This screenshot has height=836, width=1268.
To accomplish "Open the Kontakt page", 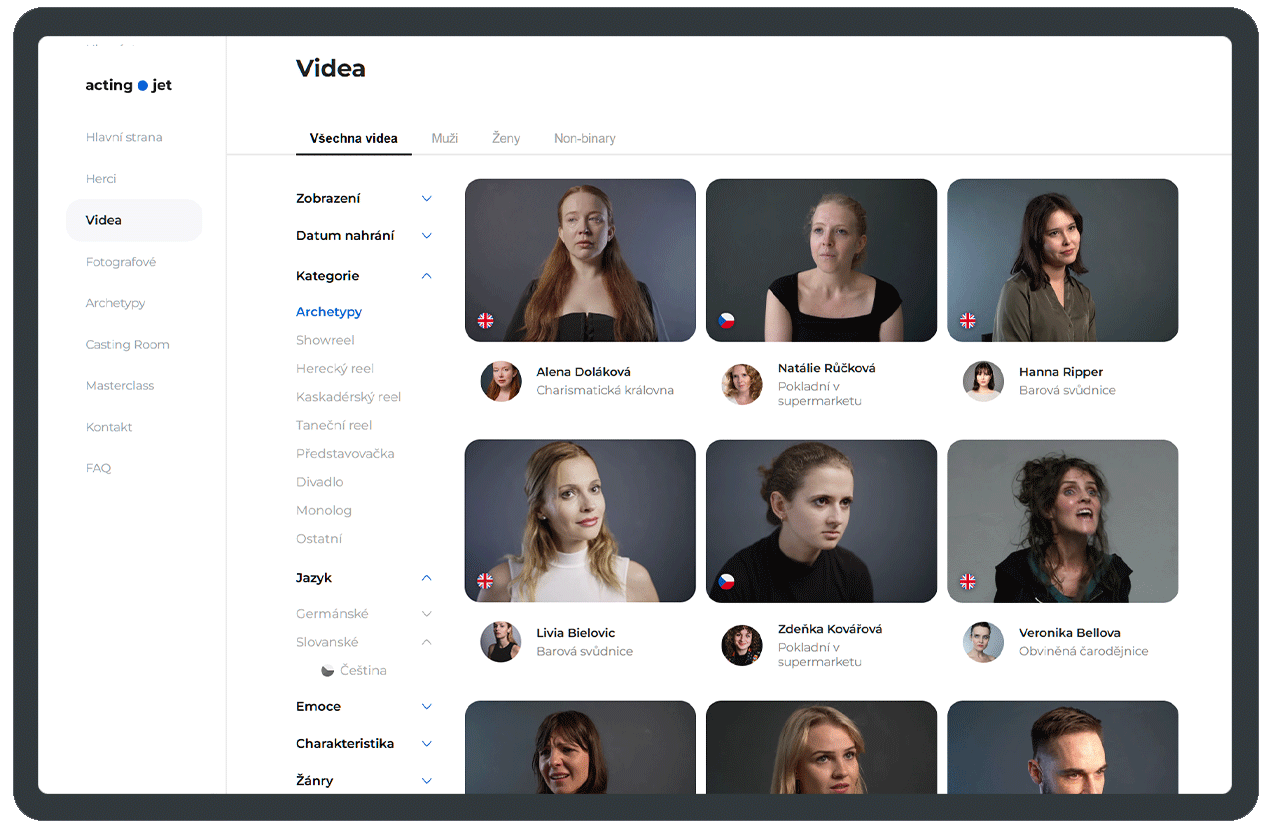I will (x=109, y=427).
